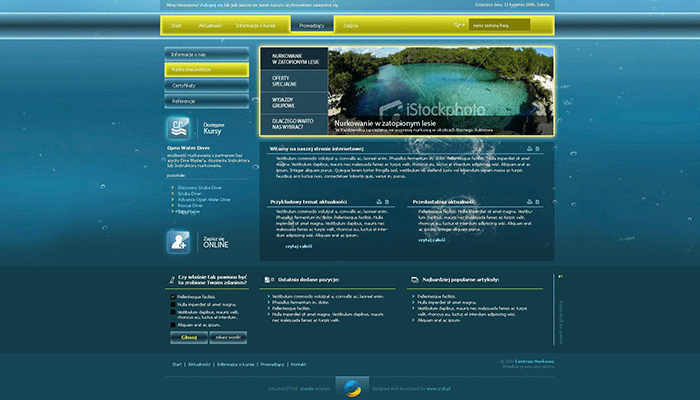This screenshot has width=700, height=400.
Task: Expand the Wyjazdy Grupowe banner section
Action: pyautogui.click(x=293, y=102)
